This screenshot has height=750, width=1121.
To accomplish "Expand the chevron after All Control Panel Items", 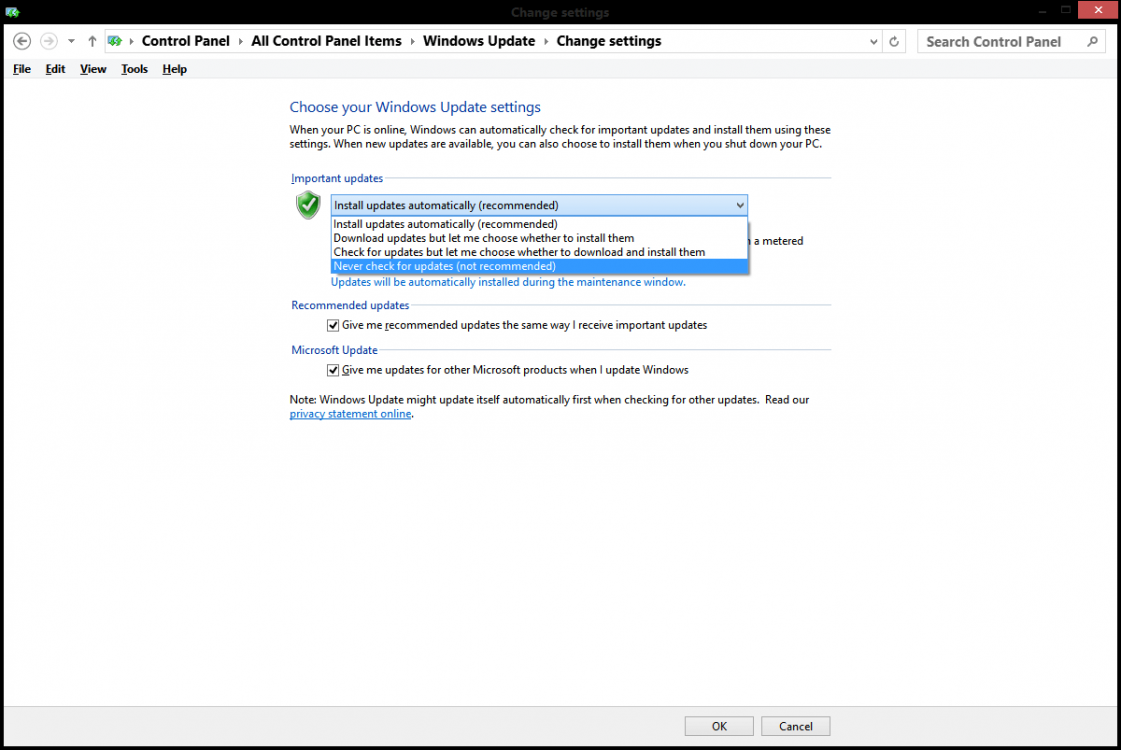I will pyautogui.click(x=413, y=41).
